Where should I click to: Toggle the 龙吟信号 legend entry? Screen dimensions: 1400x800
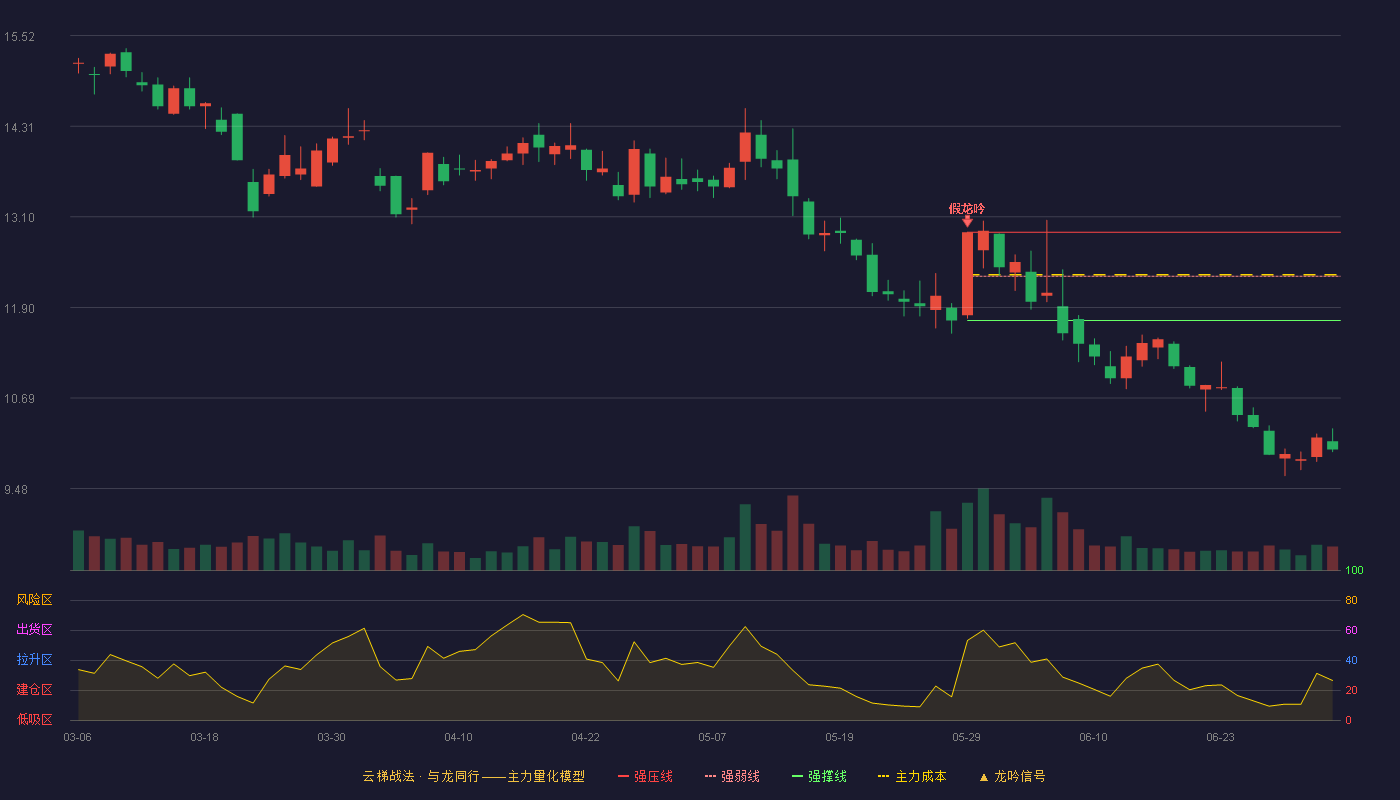(x=1012, y=776)
